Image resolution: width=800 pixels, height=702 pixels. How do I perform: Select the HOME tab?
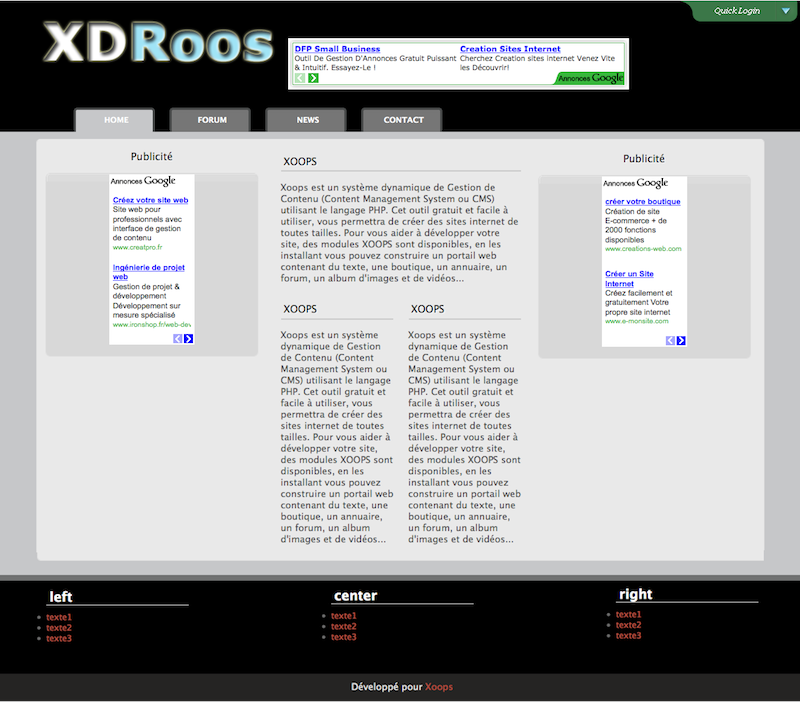115,120
